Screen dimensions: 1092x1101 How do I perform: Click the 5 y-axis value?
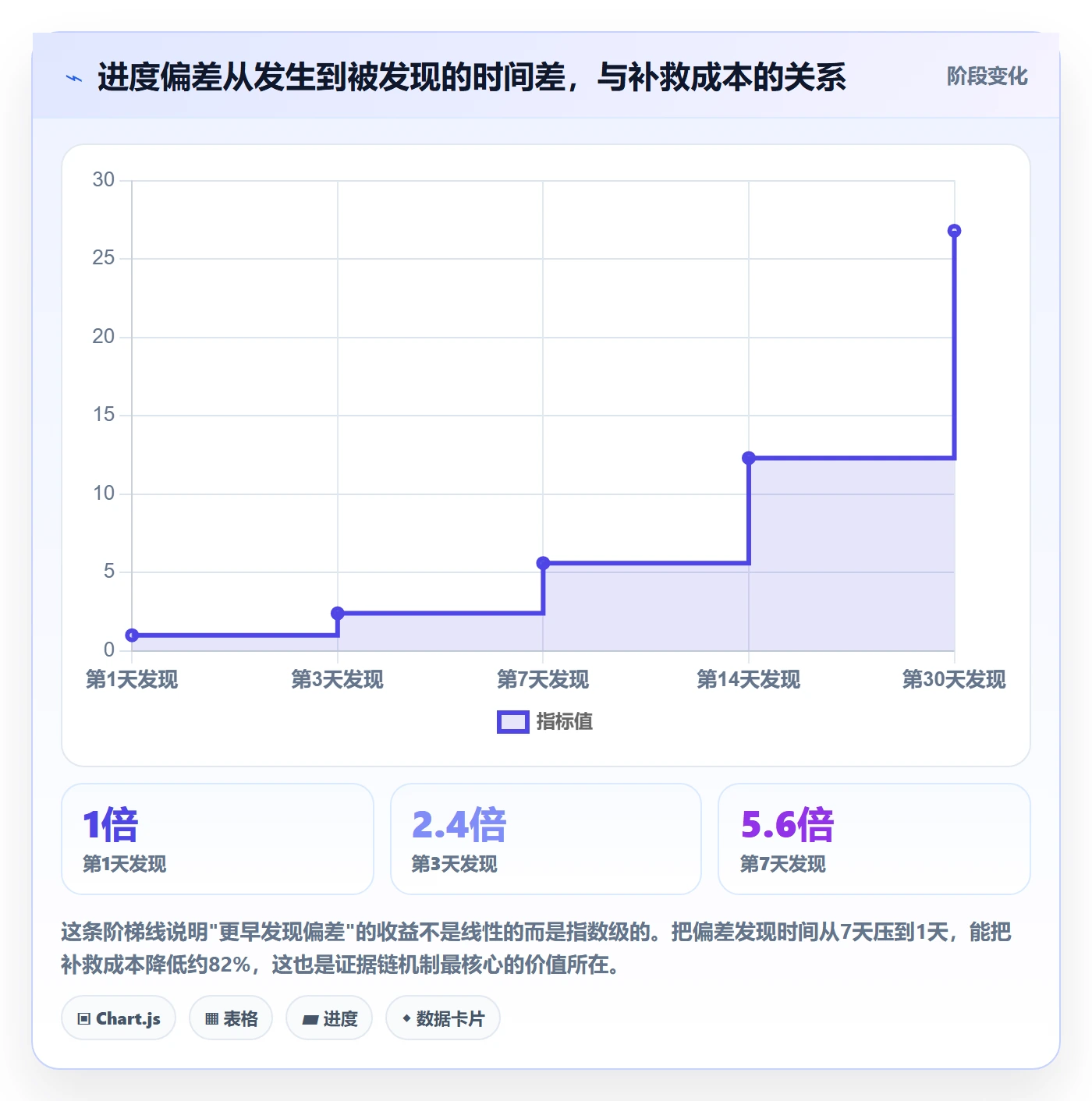click(109, 572)
